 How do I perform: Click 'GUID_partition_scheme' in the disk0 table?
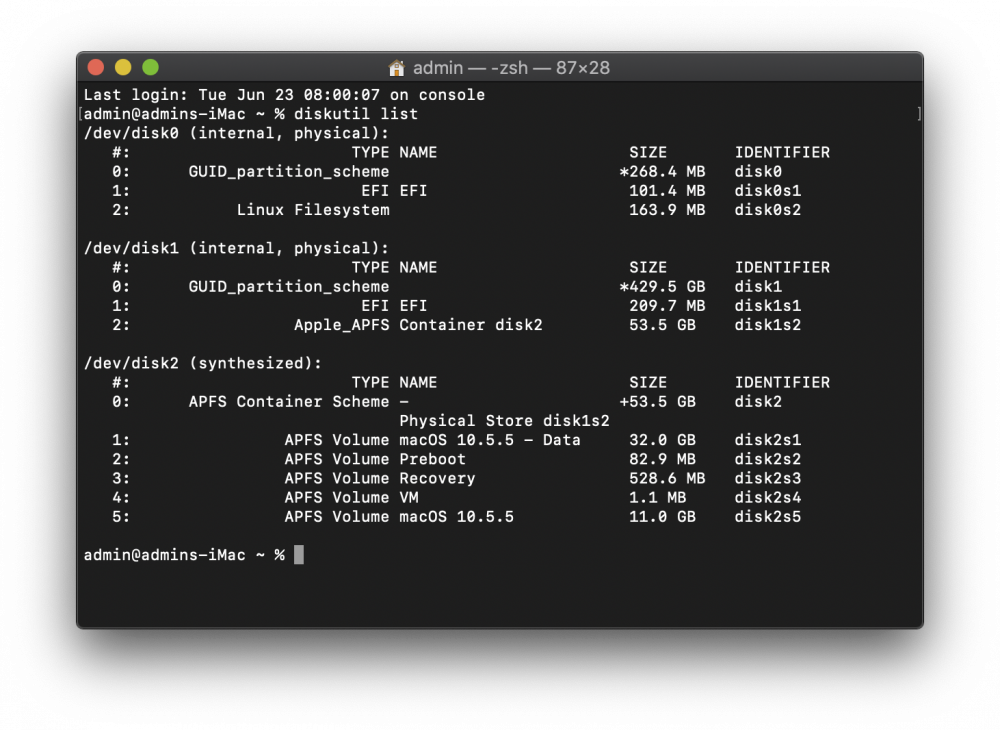289,172
